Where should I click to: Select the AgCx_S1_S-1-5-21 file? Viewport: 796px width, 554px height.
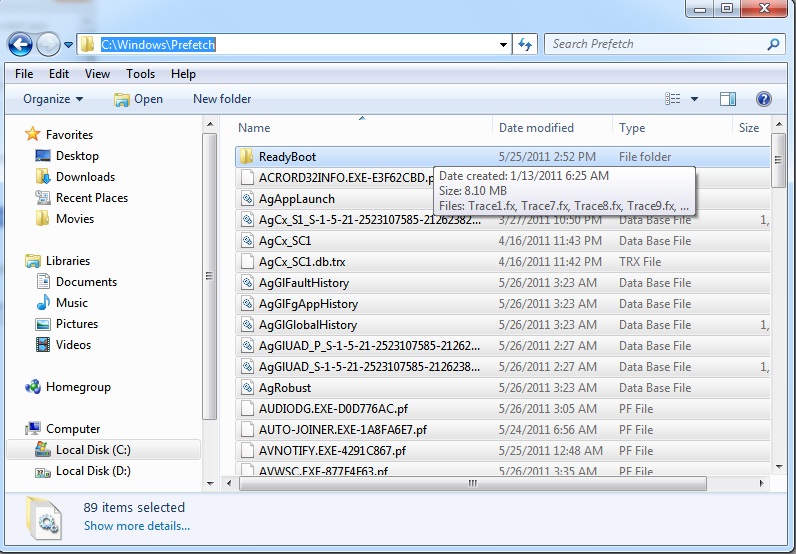tap(503, 220)
